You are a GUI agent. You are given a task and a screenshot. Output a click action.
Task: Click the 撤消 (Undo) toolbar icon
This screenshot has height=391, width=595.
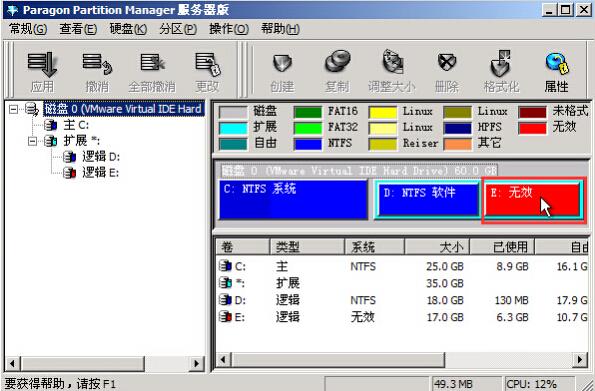click(x=97, y=63)
